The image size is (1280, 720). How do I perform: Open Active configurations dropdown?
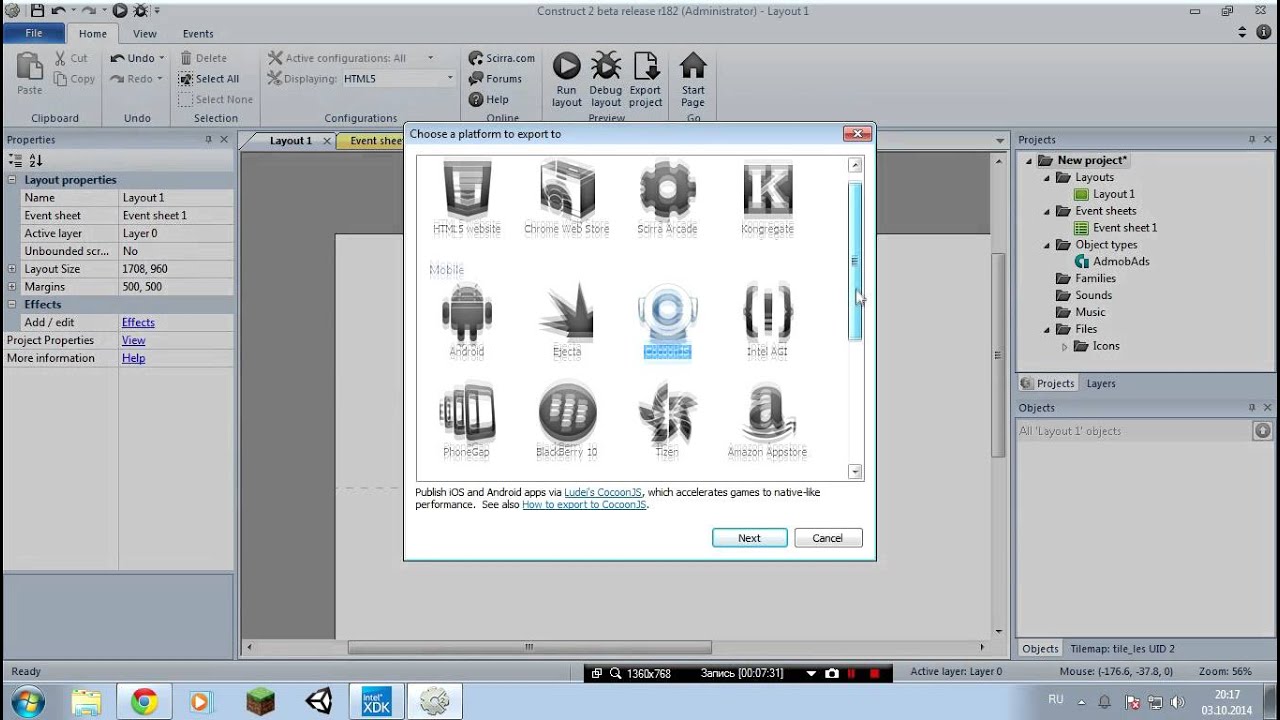[x=431, y=58]
